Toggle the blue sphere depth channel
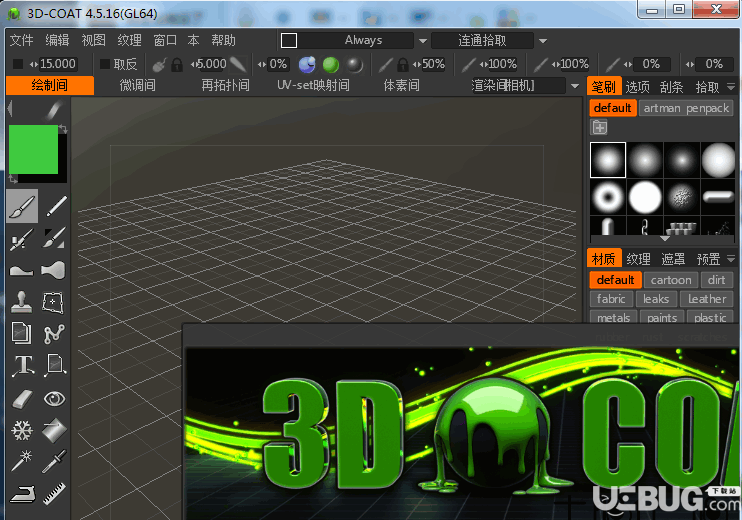This screenshot has width=742, height=520. [307, 64]
